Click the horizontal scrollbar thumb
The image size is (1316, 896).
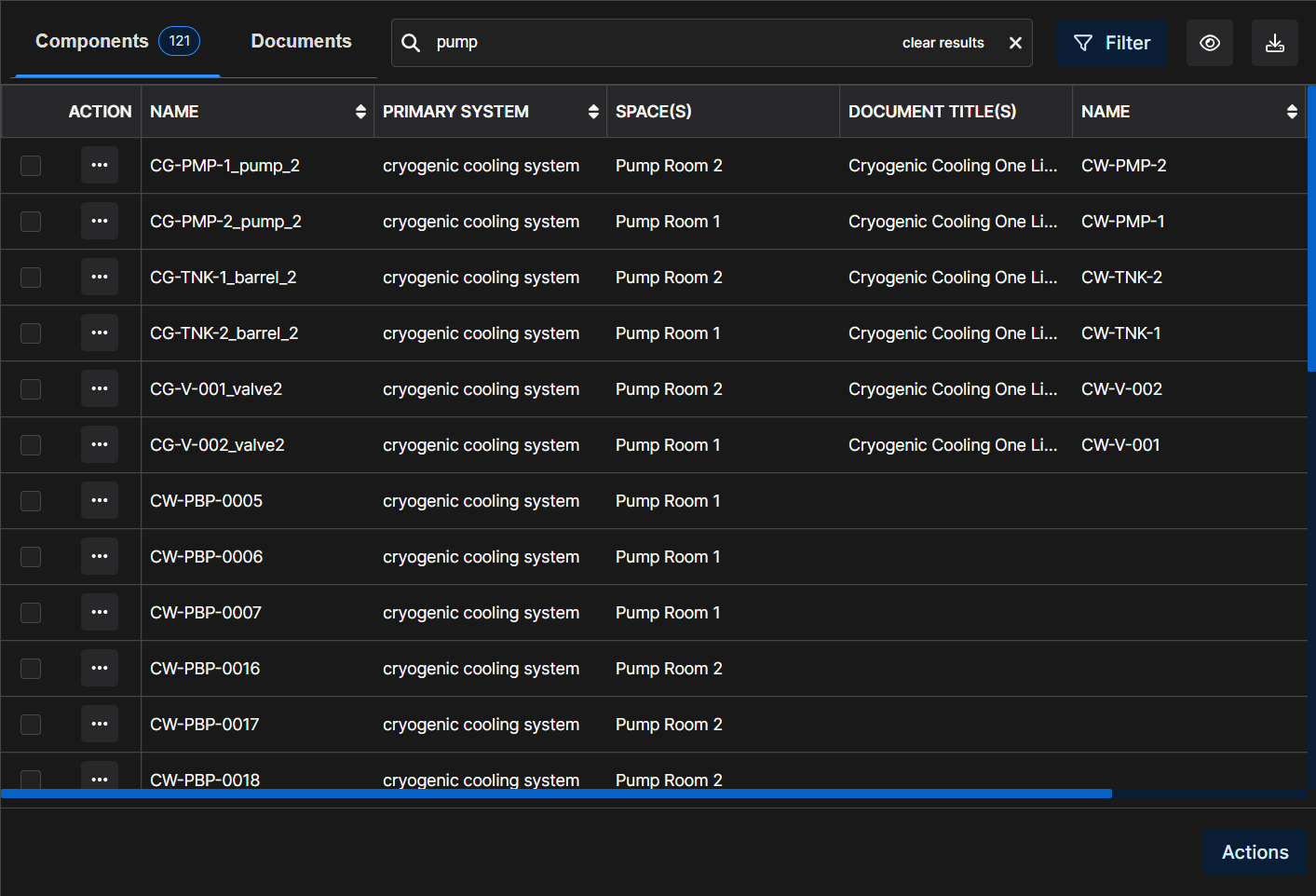[556, 794]
